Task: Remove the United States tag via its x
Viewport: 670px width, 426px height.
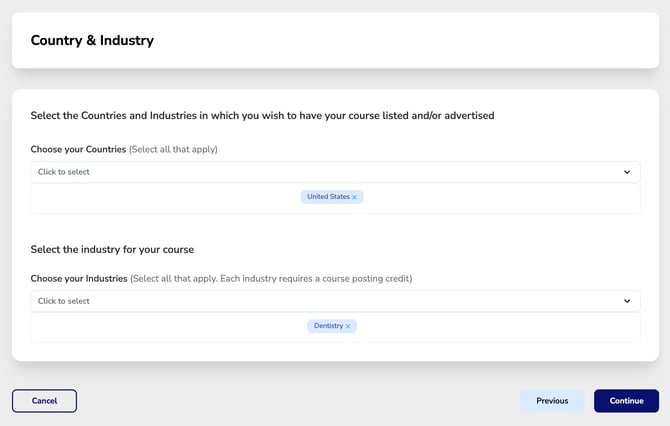Action: tap(354, 198)
